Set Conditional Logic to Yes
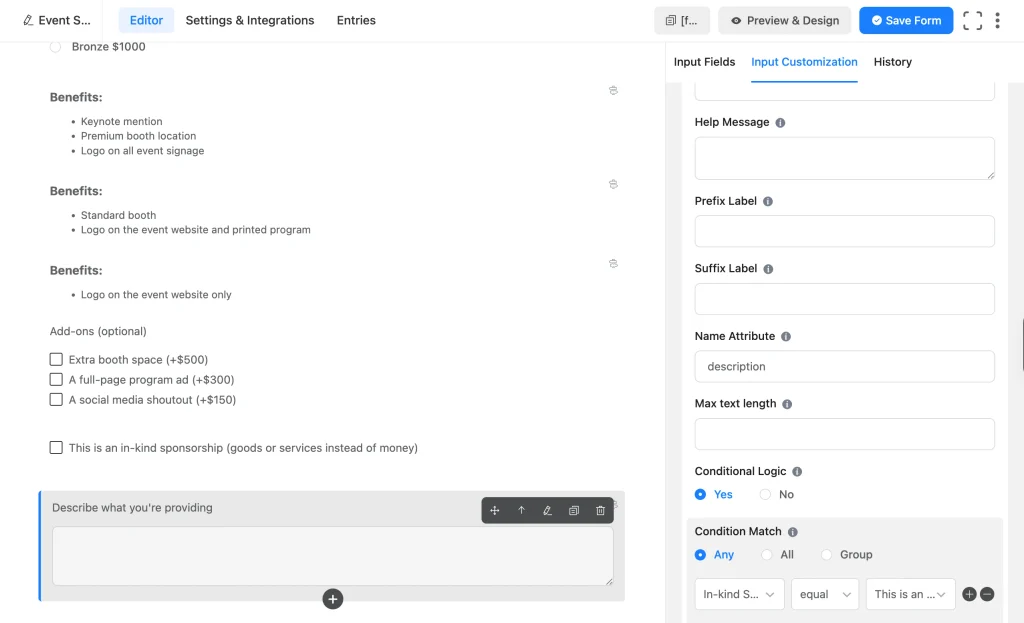 coord(700,494)
